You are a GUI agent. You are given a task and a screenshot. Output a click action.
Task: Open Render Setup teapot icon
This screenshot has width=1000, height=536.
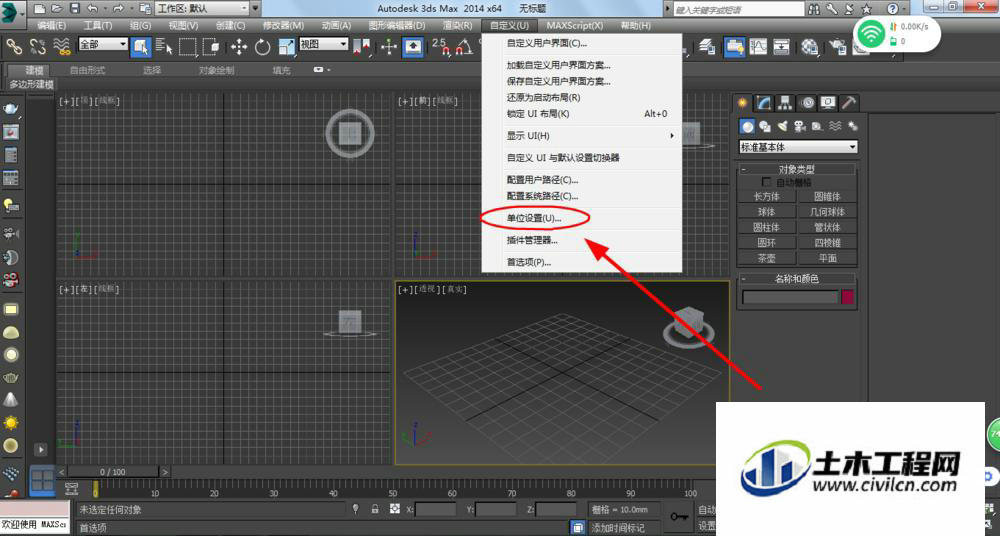click(837, 47)
